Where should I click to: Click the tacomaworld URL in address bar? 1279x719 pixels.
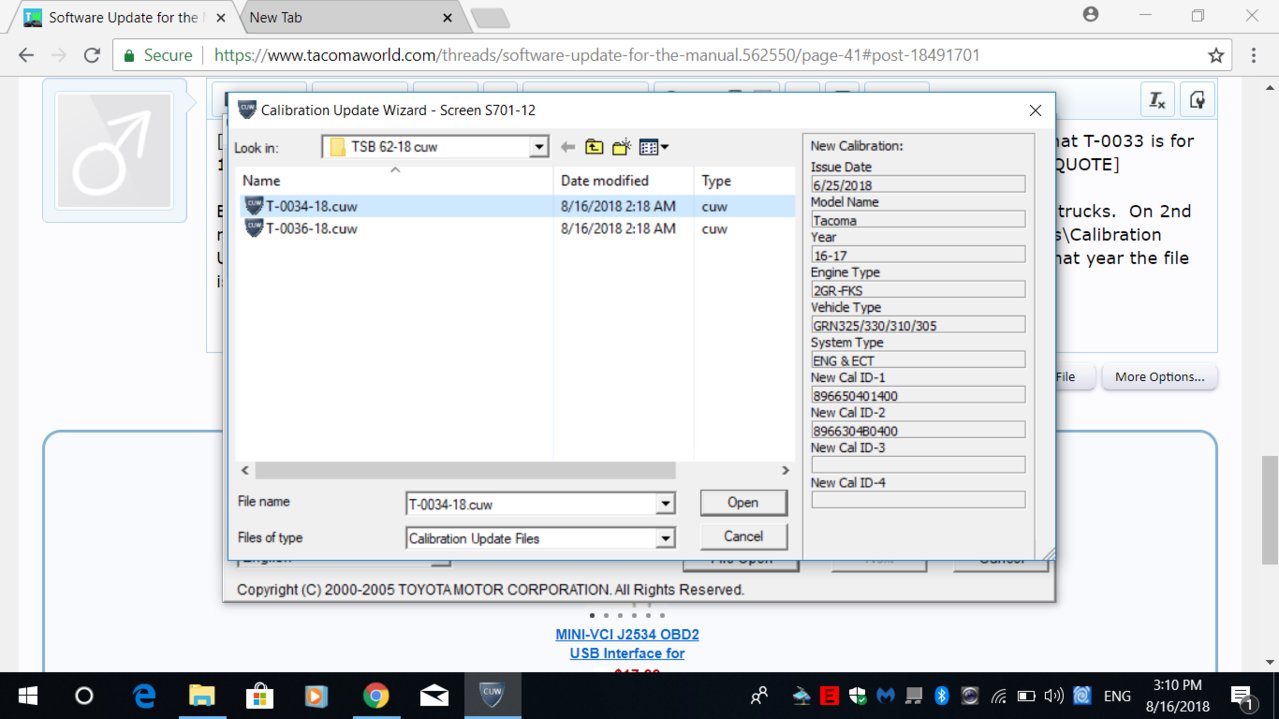[597, 56]
